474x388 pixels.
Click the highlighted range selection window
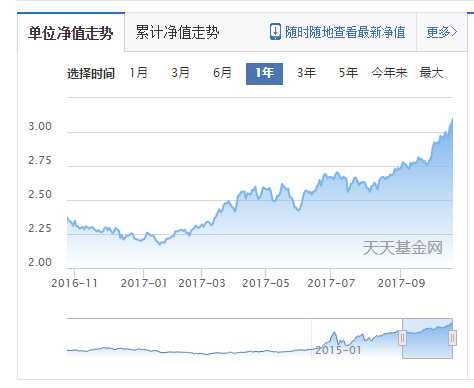click(x=427, y=338)
